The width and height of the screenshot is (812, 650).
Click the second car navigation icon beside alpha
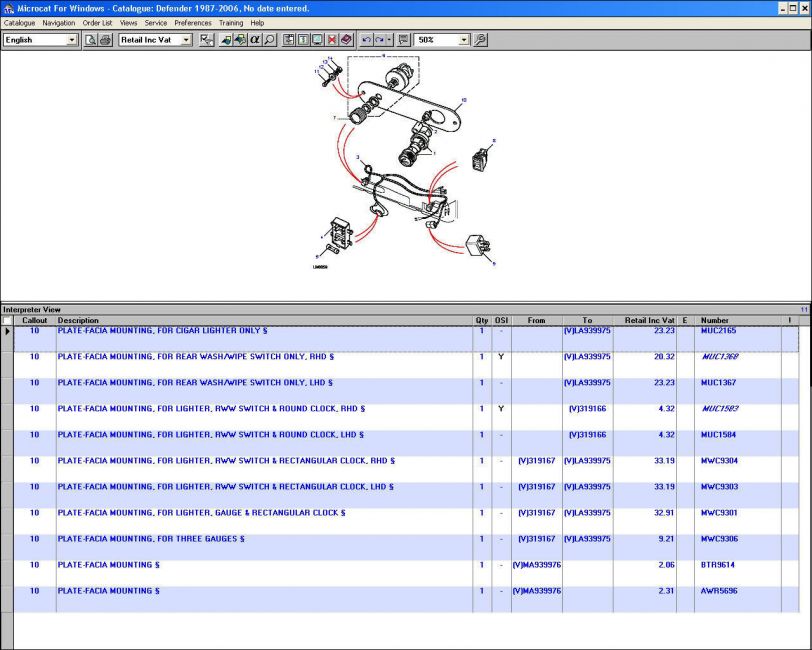pyautogui.click(x=240, y=40)
